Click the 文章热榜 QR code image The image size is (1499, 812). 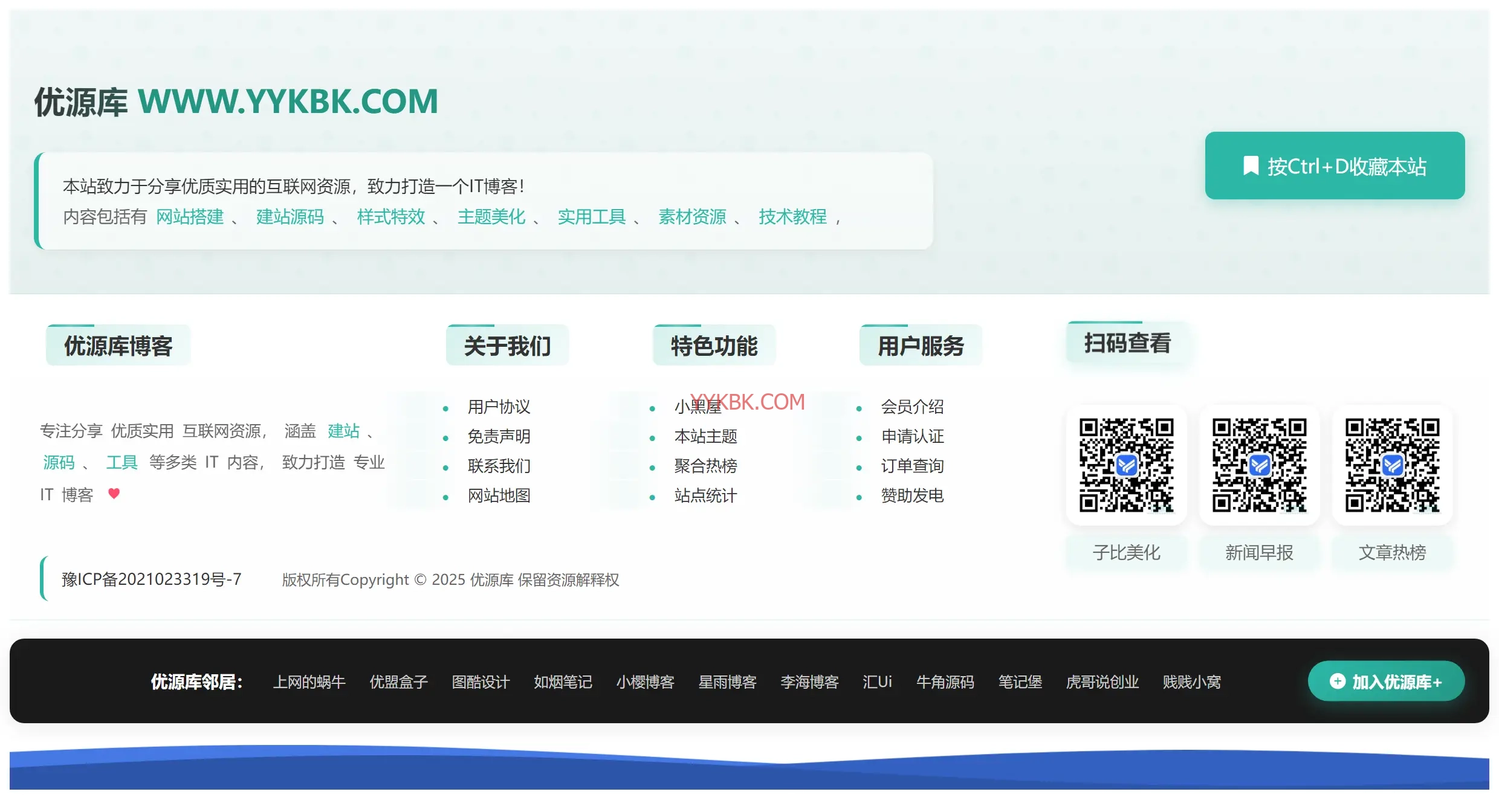tap(1392, 465)
